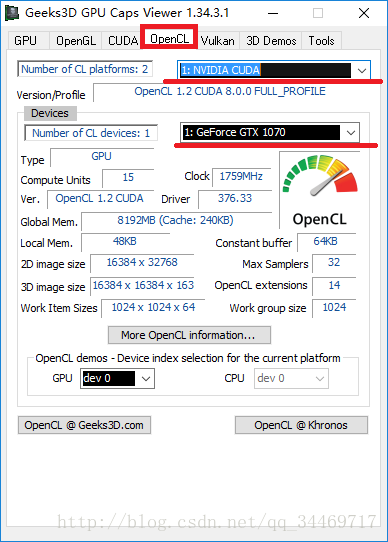Viewport: 388px width, 542px height.
Task: Click the Constant buffer value 64KB
Action: [x=325, y=241]
